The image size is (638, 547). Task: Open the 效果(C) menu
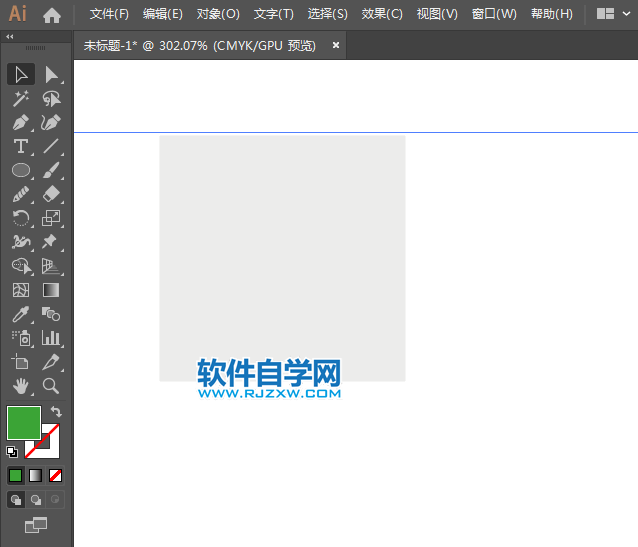[x=382, y=14]
